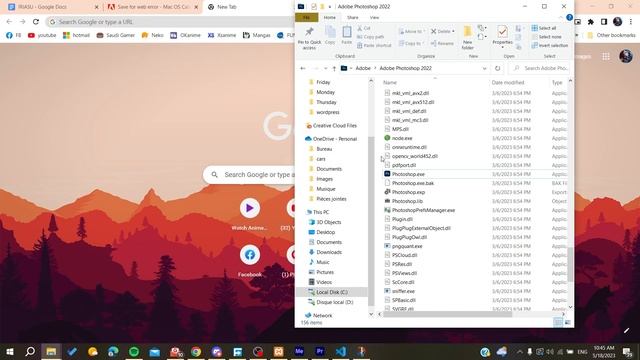Click Select all in the Select group
The image size is (640, 360).
[x=544, y=28]
